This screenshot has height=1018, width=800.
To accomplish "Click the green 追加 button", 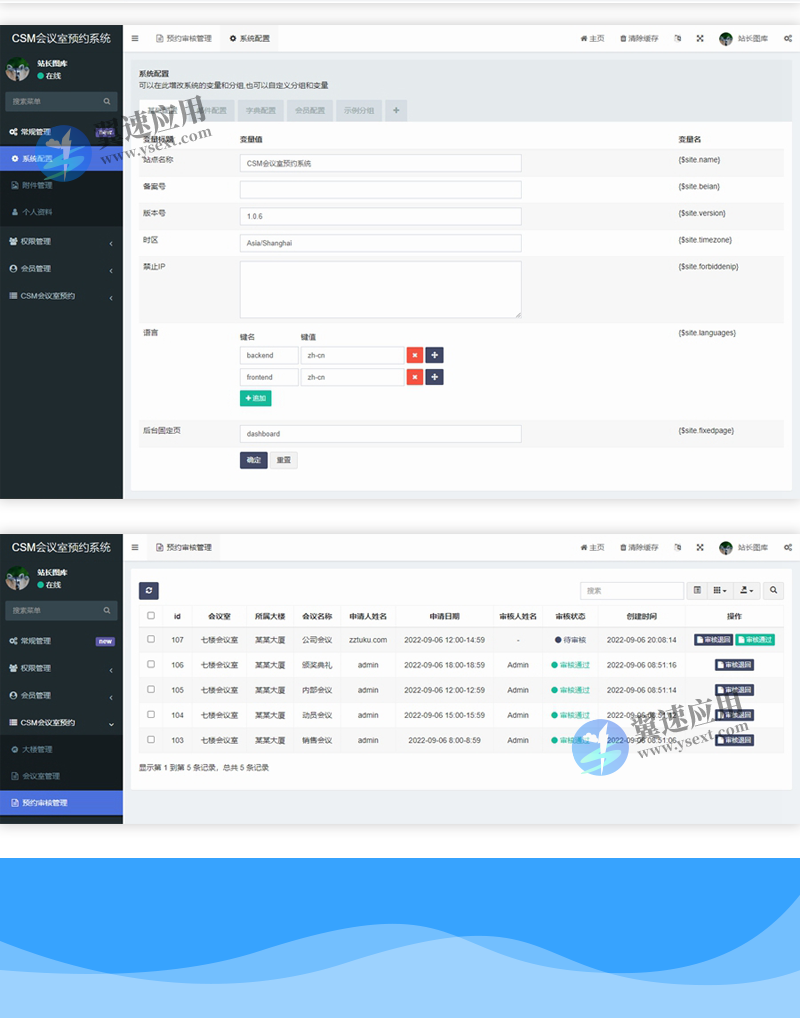I will pyautogui.click(x=255, y=398).
